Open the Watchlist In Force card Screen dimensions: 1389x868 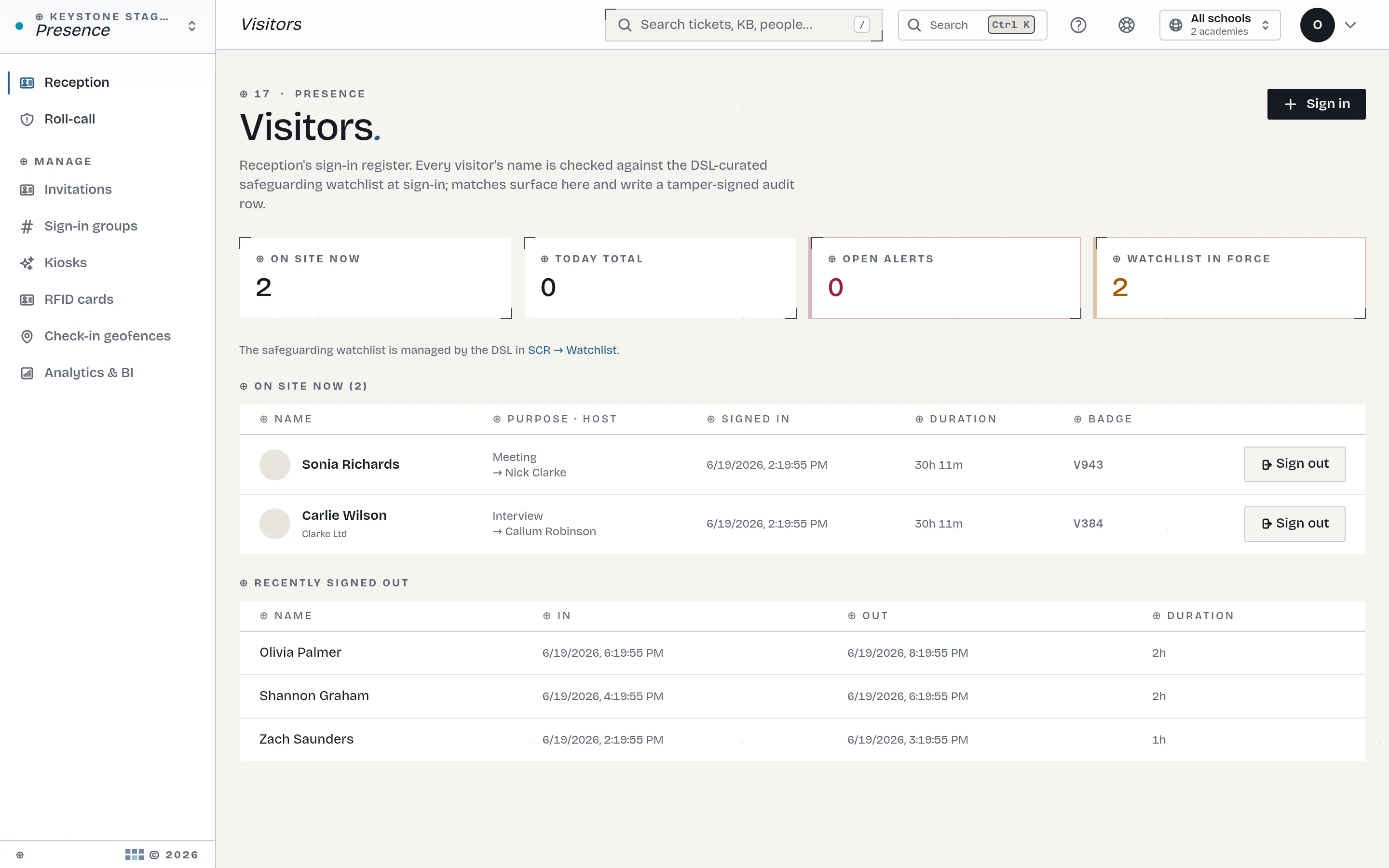pos(1229,278)
